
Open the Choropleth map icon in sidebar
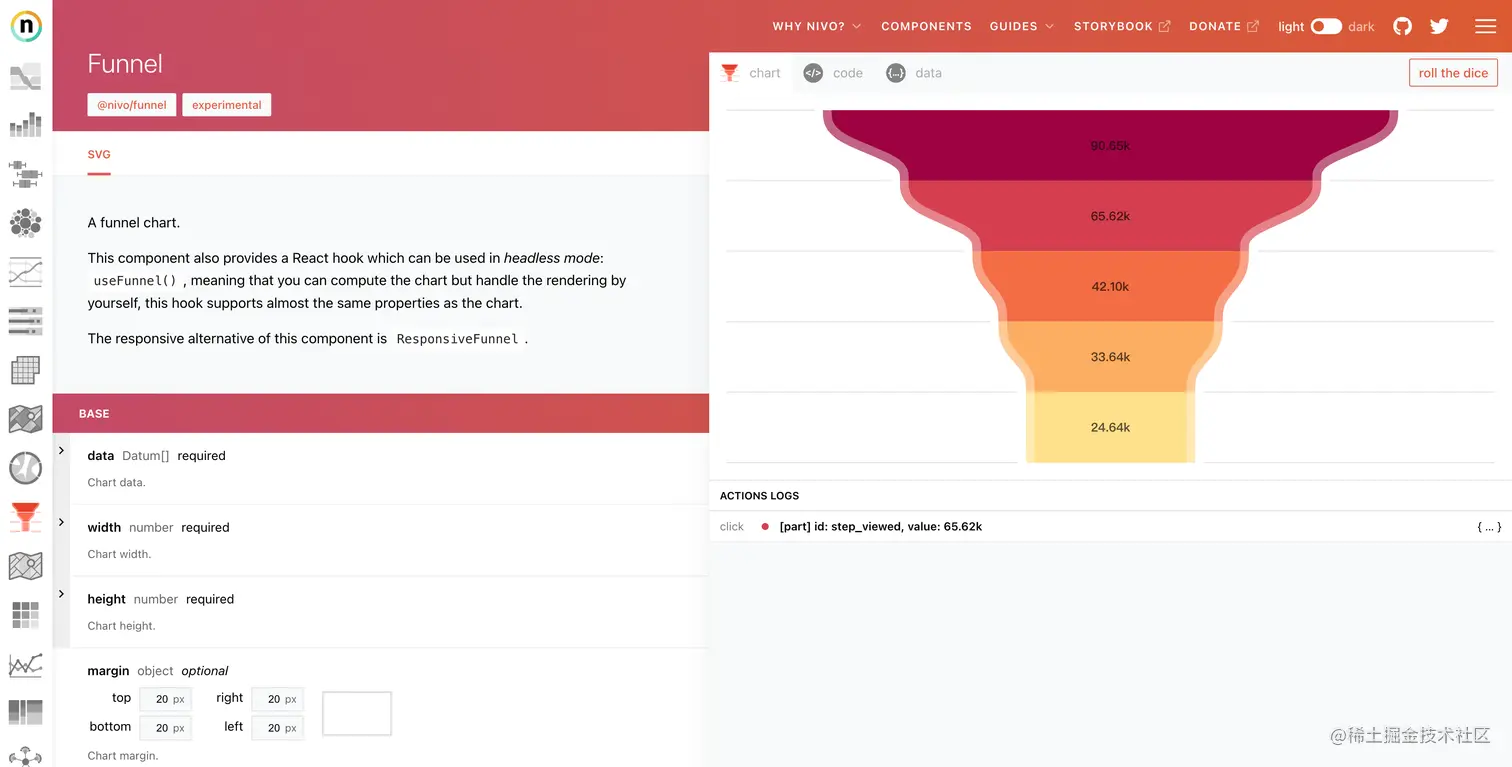click(26, 419)
